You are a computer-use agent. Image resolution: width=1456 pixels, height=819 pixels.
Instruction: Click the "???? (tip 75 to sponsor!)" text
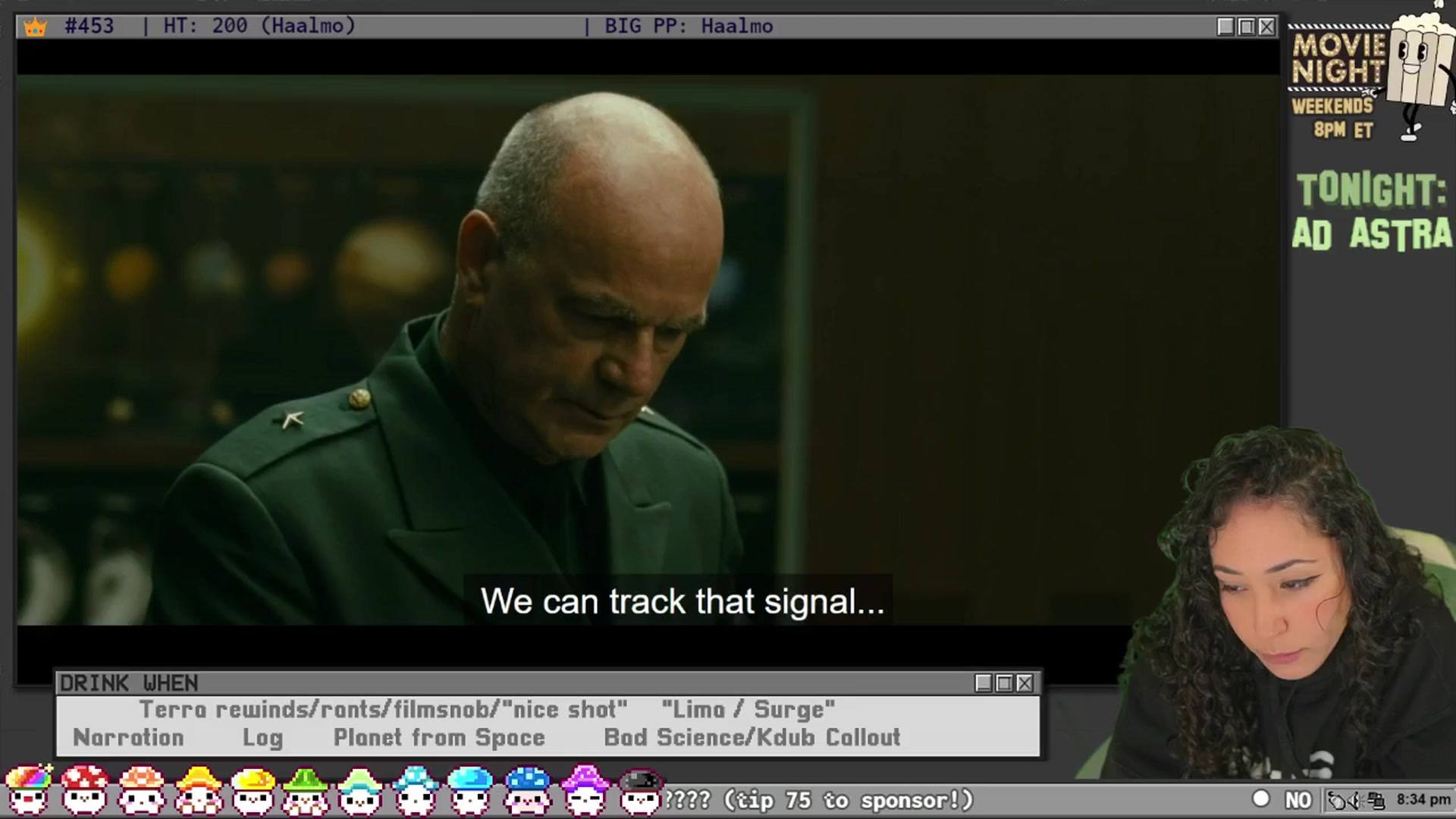pos(818,800)
